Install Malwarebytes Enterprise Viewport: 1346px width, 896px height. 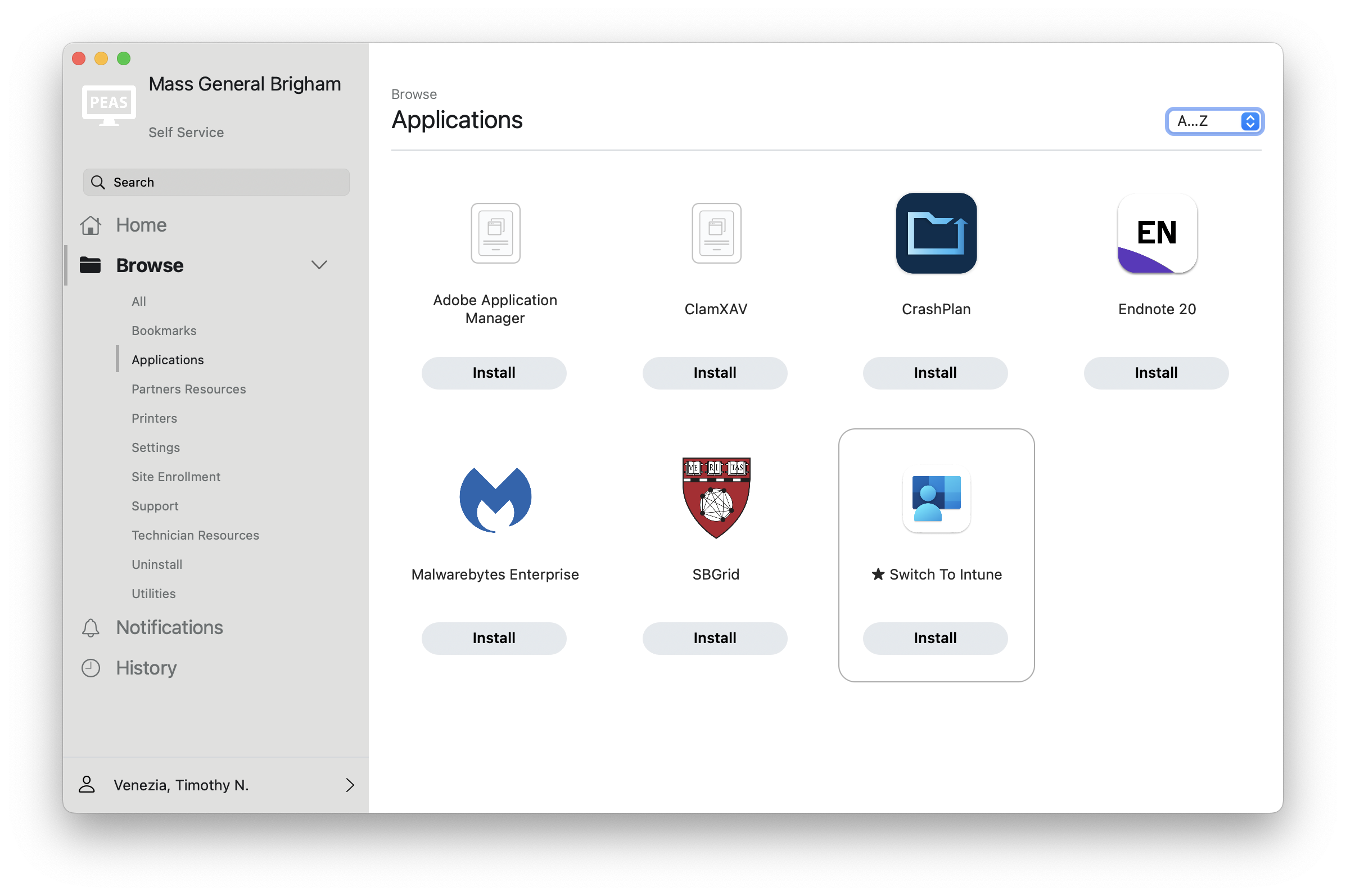[493, 638]
